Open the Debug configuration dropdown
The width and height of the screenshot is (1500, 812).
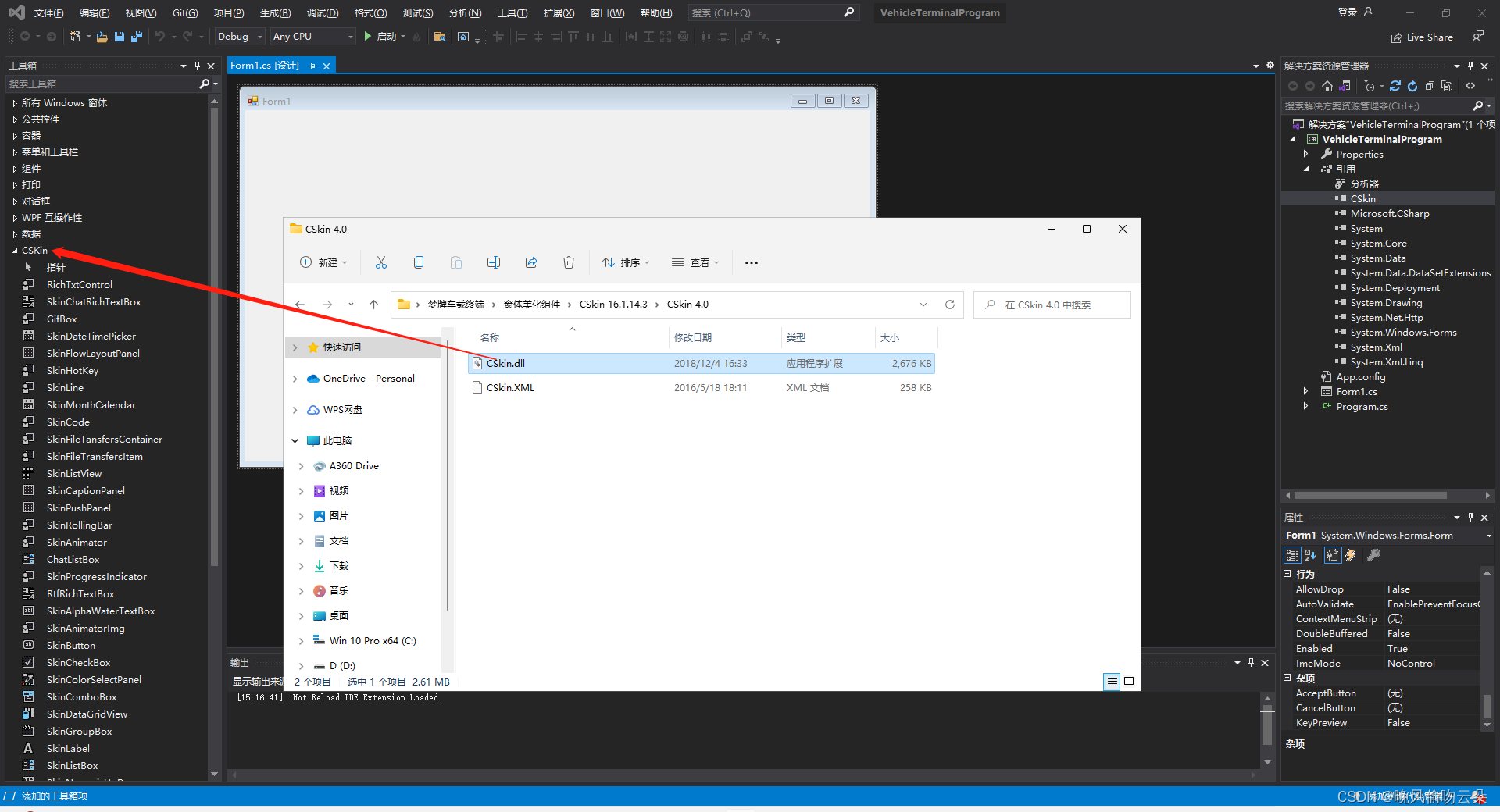coord(260,36)
